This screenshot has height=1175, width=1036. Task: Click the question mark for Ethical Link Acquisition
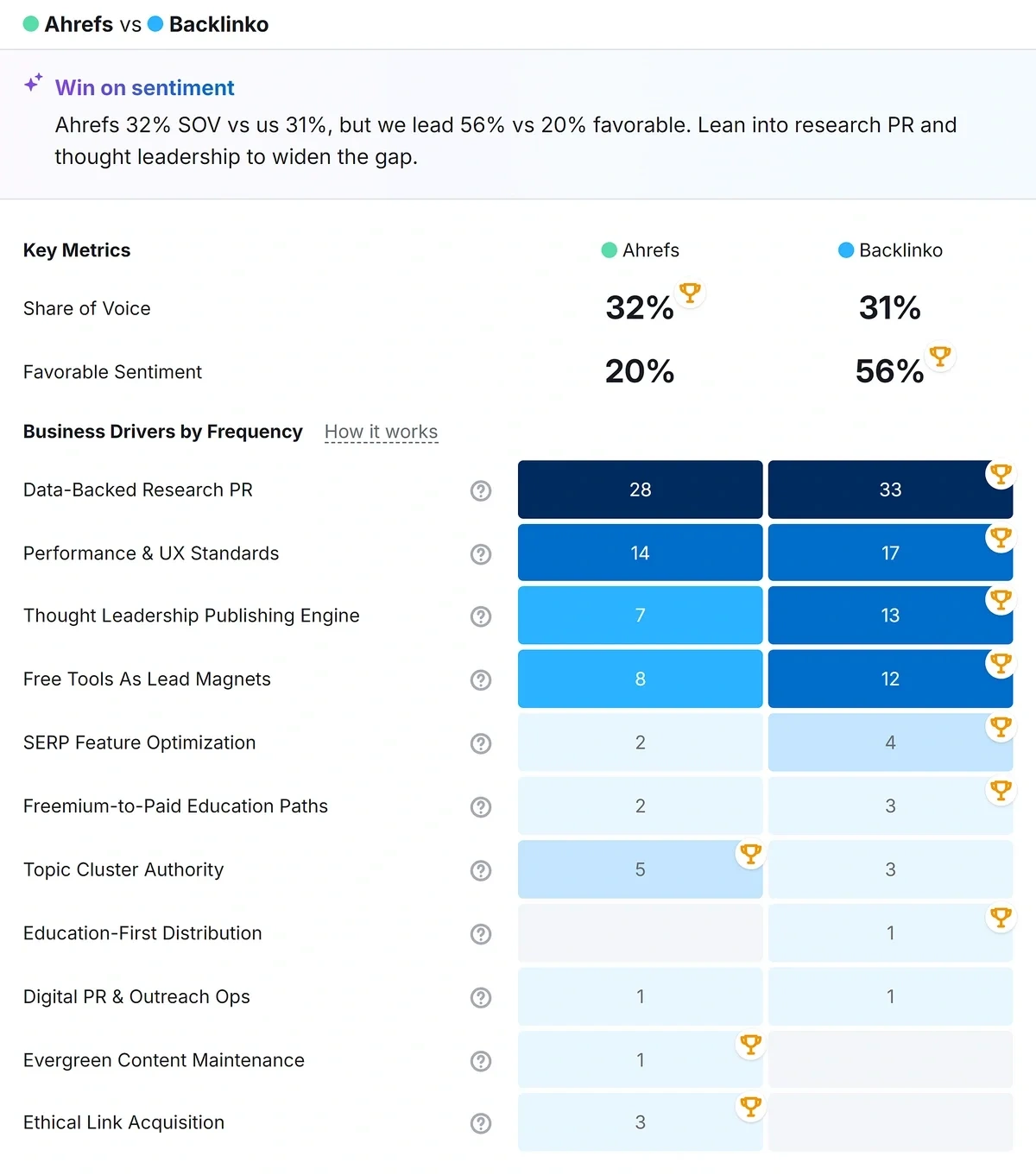[x=481, y=1124]
